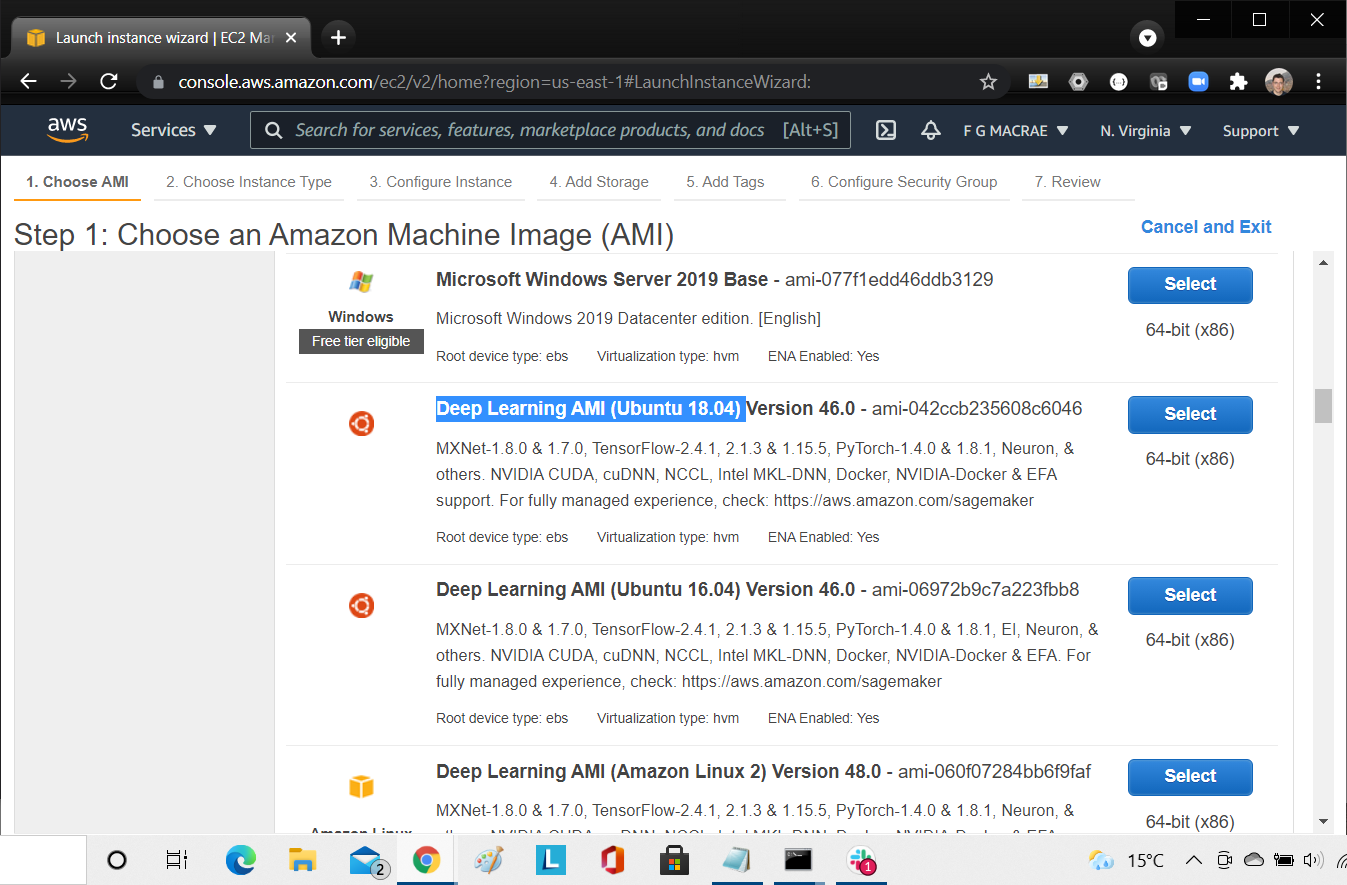Select Deep Learning AMI Ubuntu 16.04

1190,595
